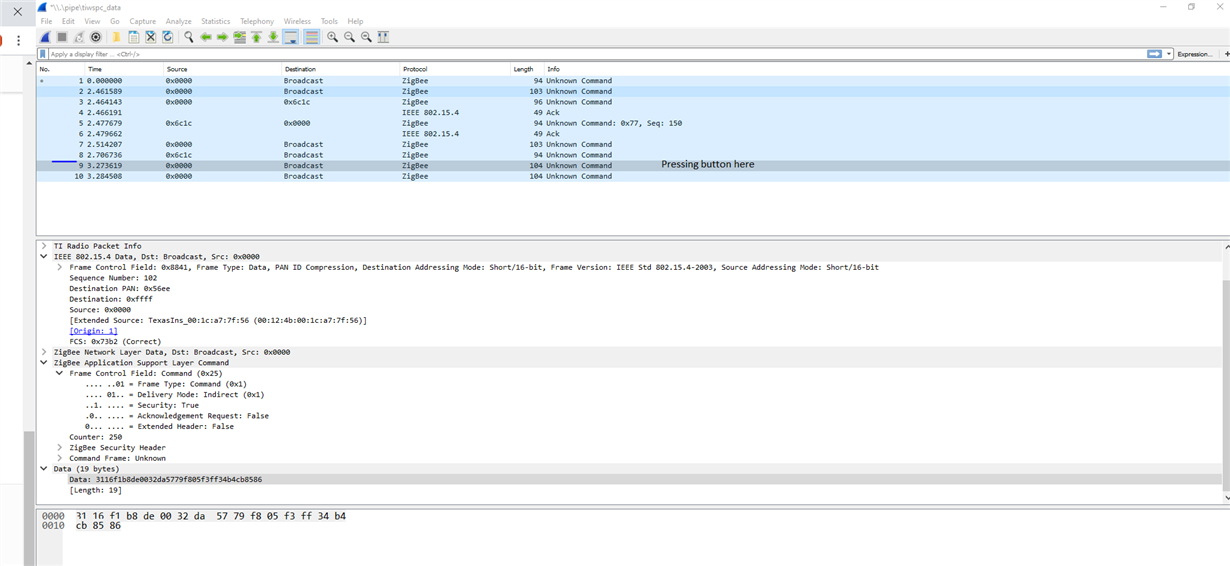Sort packets by the Time column header
This screenshot has height=566, width=1230.
coord(124,69)
